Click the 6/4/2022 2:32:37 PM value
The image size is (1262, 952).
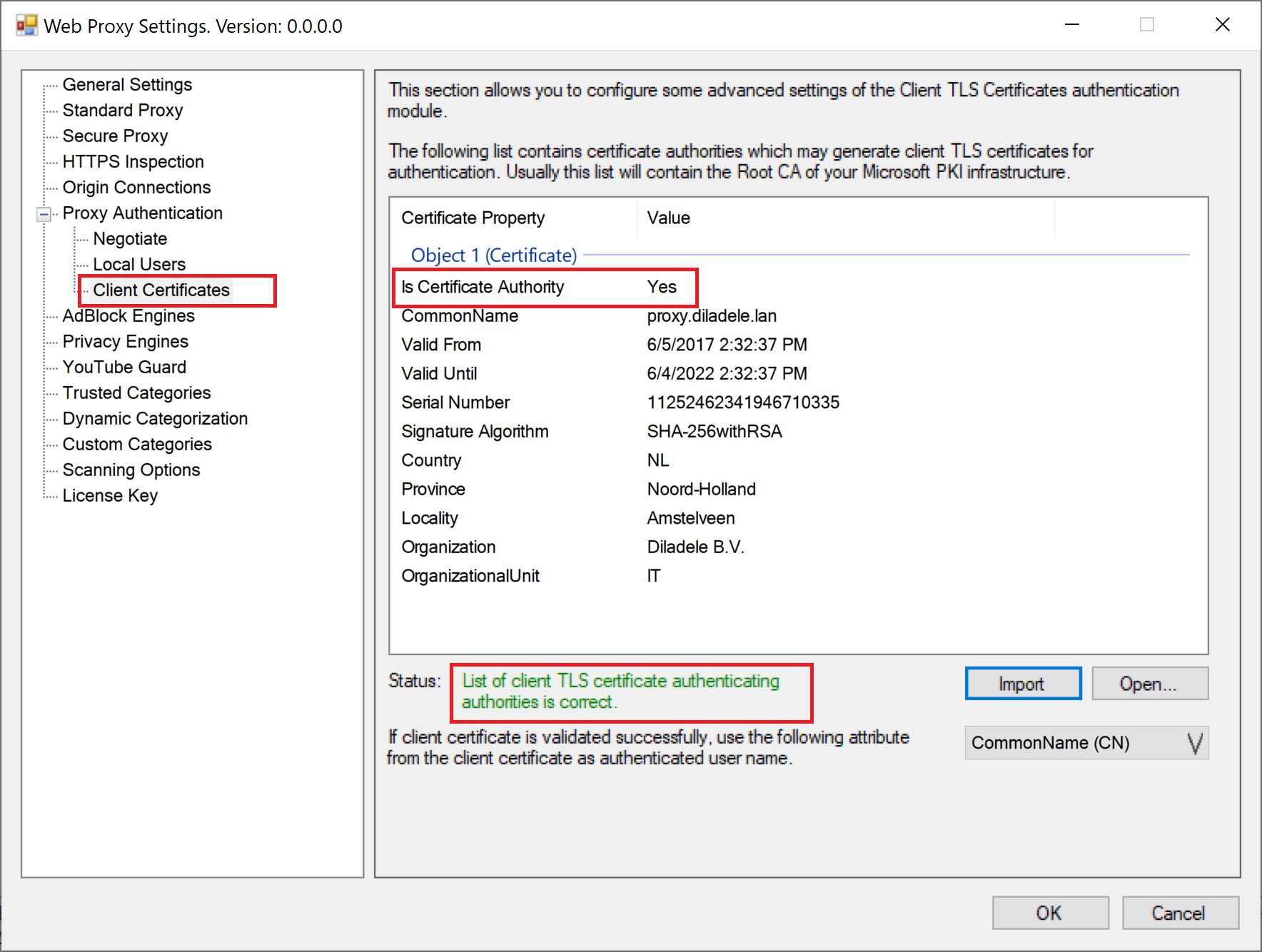click(727, 373)
